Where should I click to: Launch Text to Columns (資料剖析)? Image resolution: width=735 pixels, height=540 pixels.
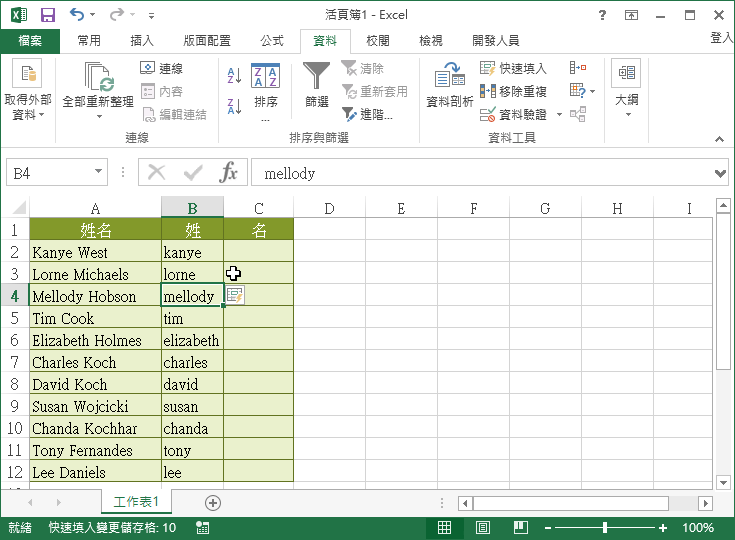(450, 85)
